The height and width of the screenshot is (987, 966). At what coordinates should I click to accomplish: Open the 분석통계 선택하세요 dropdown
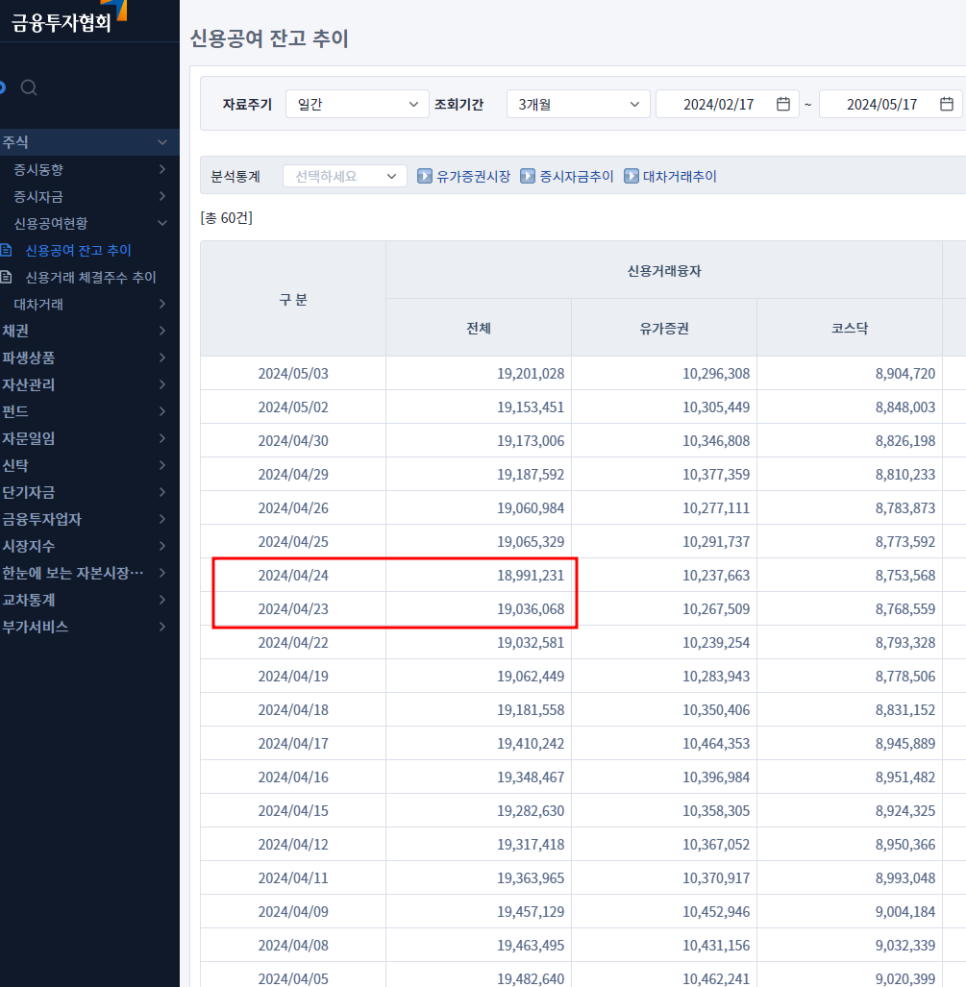(x=345, y=176)
